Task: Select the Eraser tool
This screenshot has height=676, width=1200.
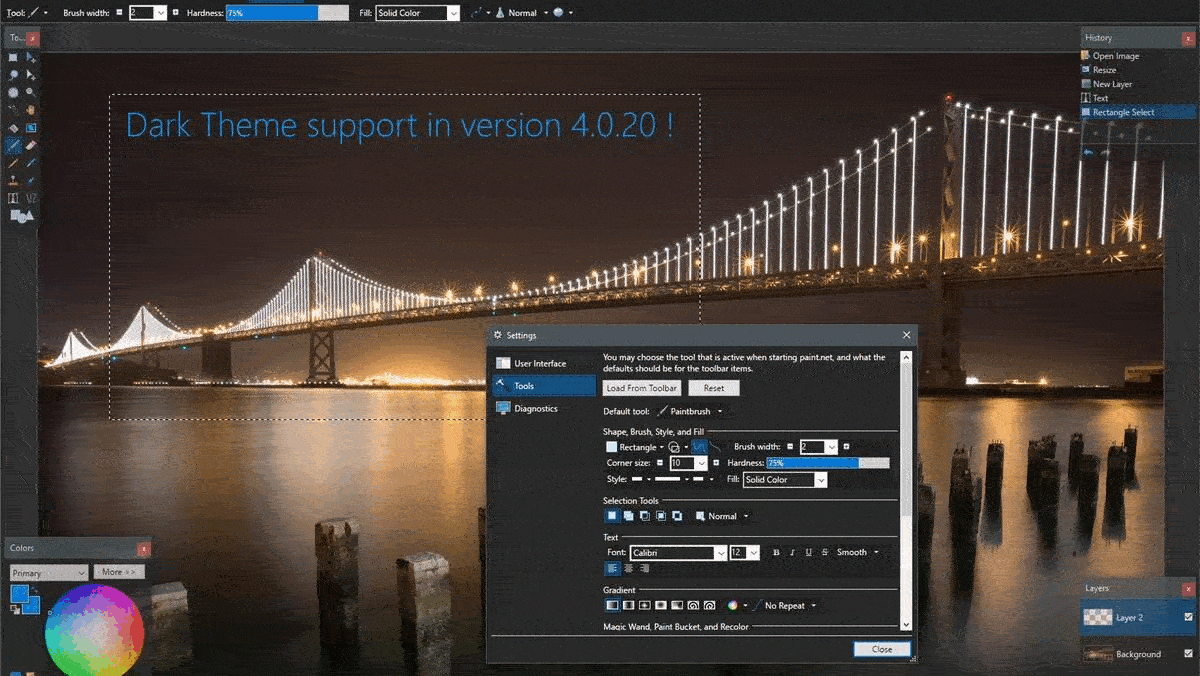Action: [x=30, y=143]
